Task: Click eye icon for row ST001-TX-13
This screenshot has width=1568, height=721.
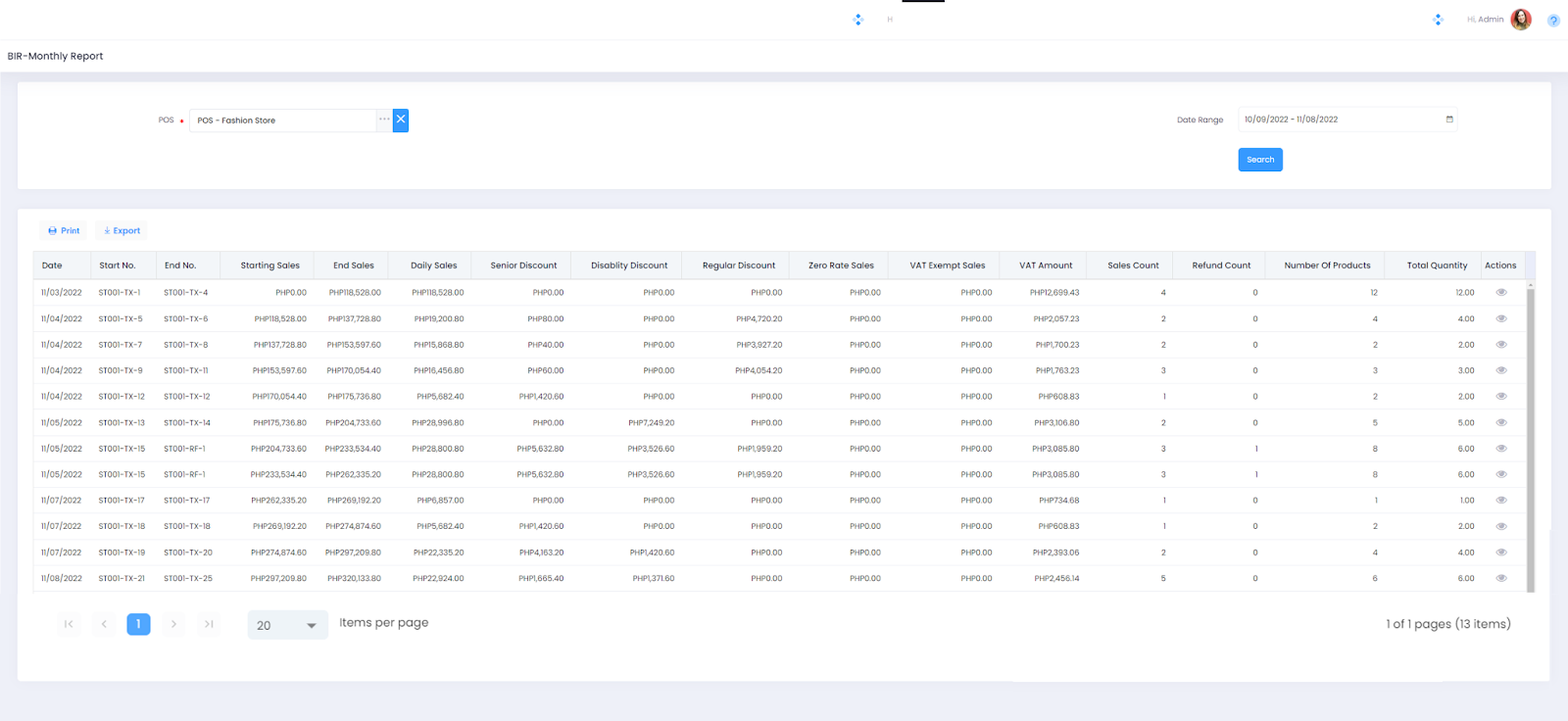Action: [1500, 423]
